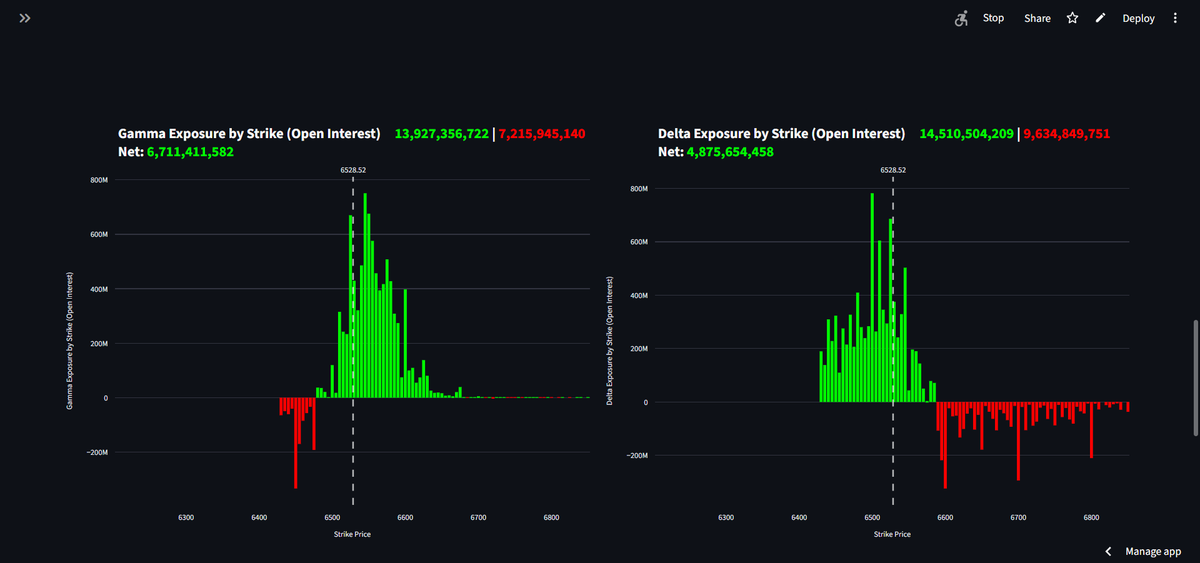Click the running-status wheelchair icon

[962, 18]
